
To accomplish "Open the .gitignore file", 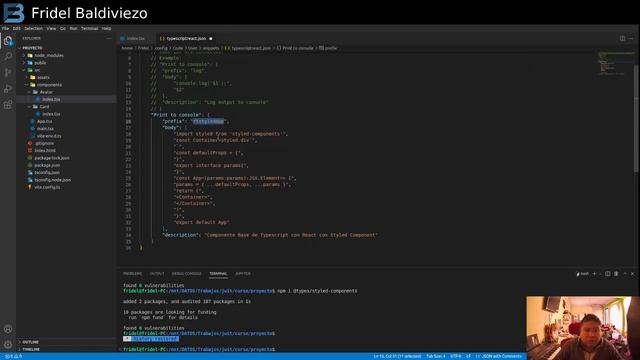I will pos(67,143).
